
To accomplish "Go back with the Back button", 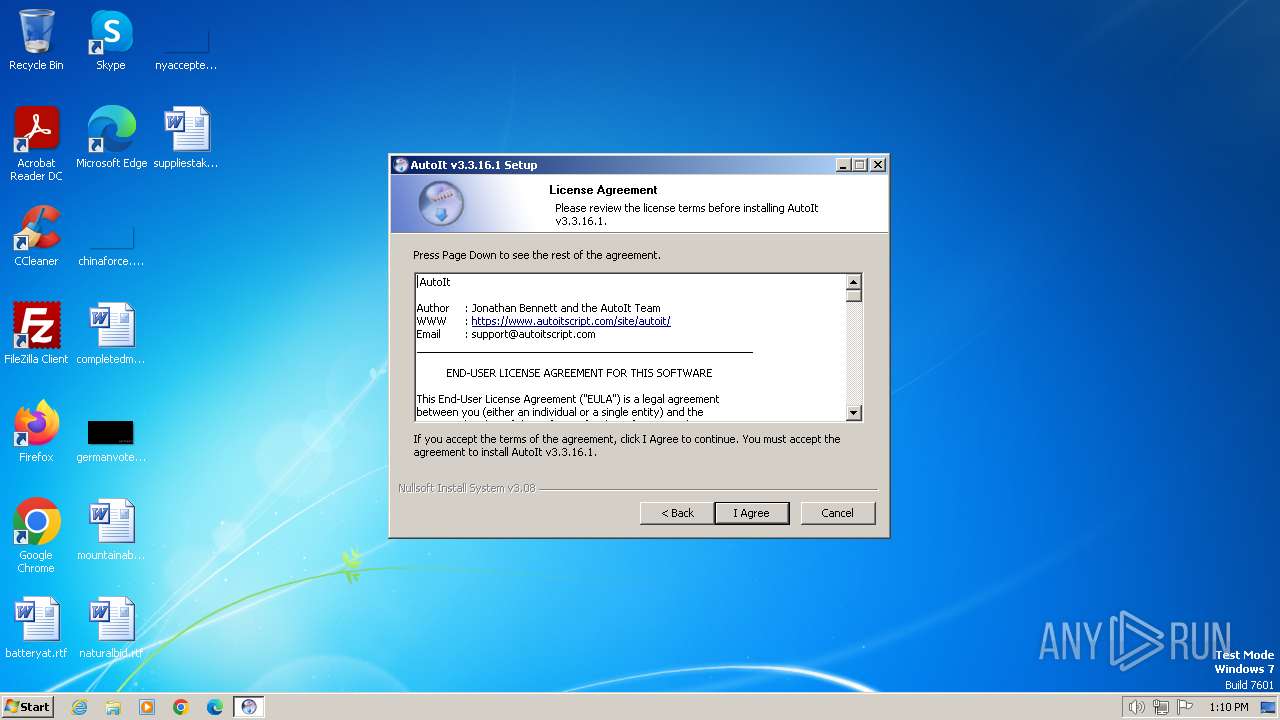I will pyautogui.click(x=677, y=513).
